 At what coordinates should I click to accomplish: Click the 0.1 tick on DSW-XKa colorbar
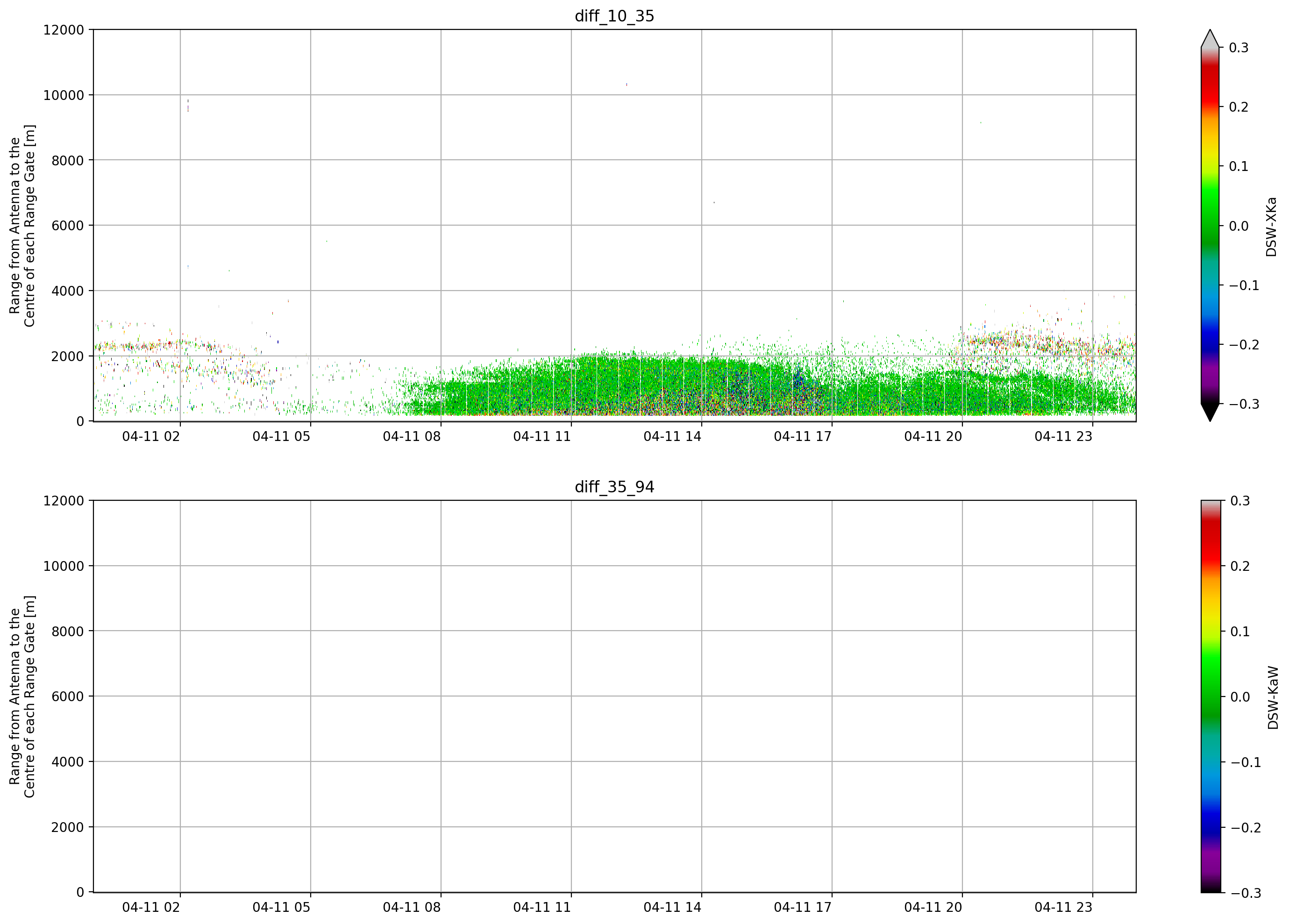[1239, 166]
